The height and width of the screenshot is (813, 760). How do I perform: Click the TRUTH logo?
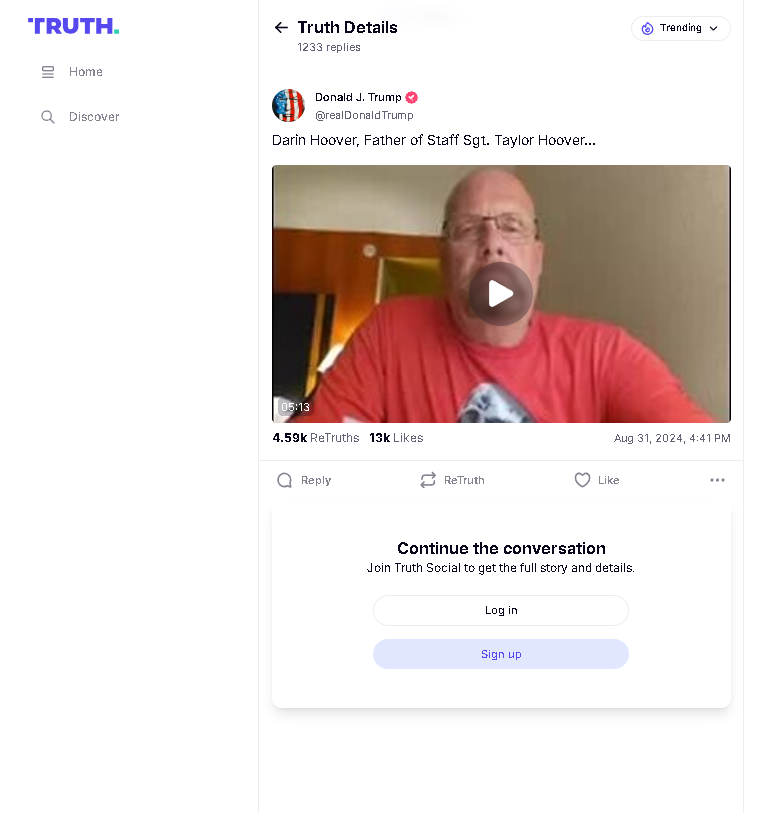coord(73,26)
